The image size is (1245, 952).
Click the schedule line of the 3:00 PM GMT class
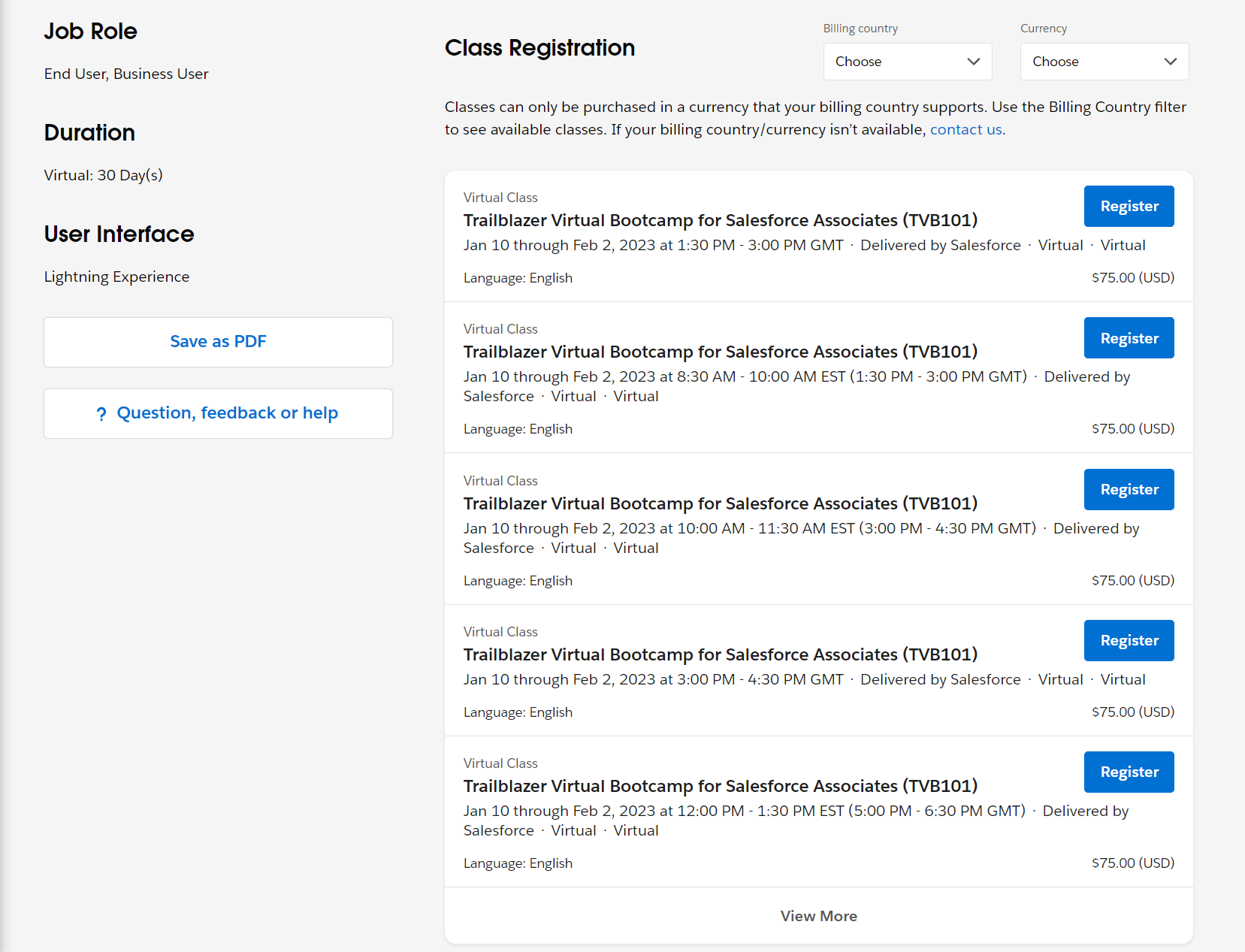pyautogui.click(x=804, y=679)
